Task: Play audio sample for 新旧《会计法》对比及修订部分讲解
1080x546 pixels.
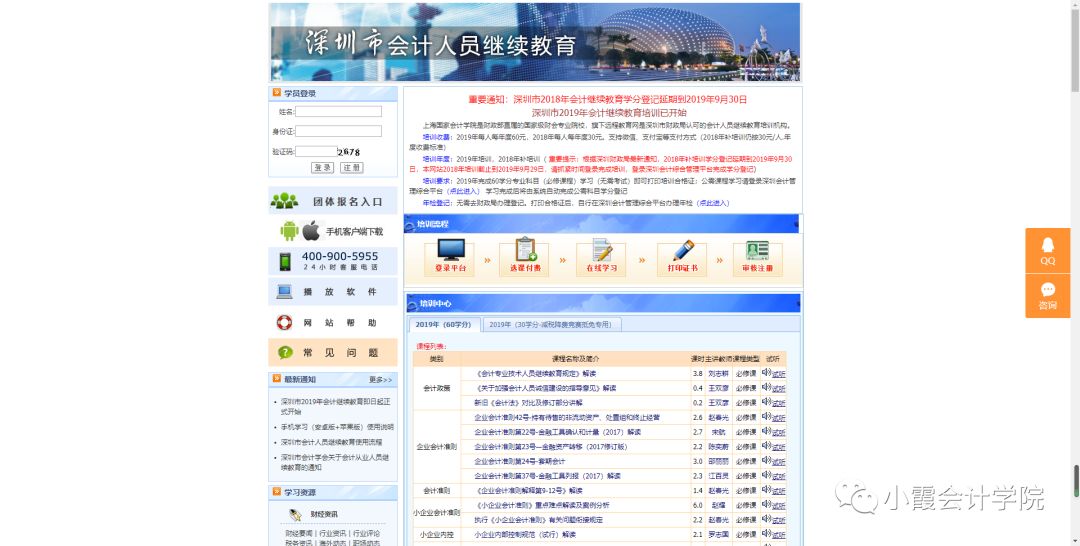Action: point(766,402)
